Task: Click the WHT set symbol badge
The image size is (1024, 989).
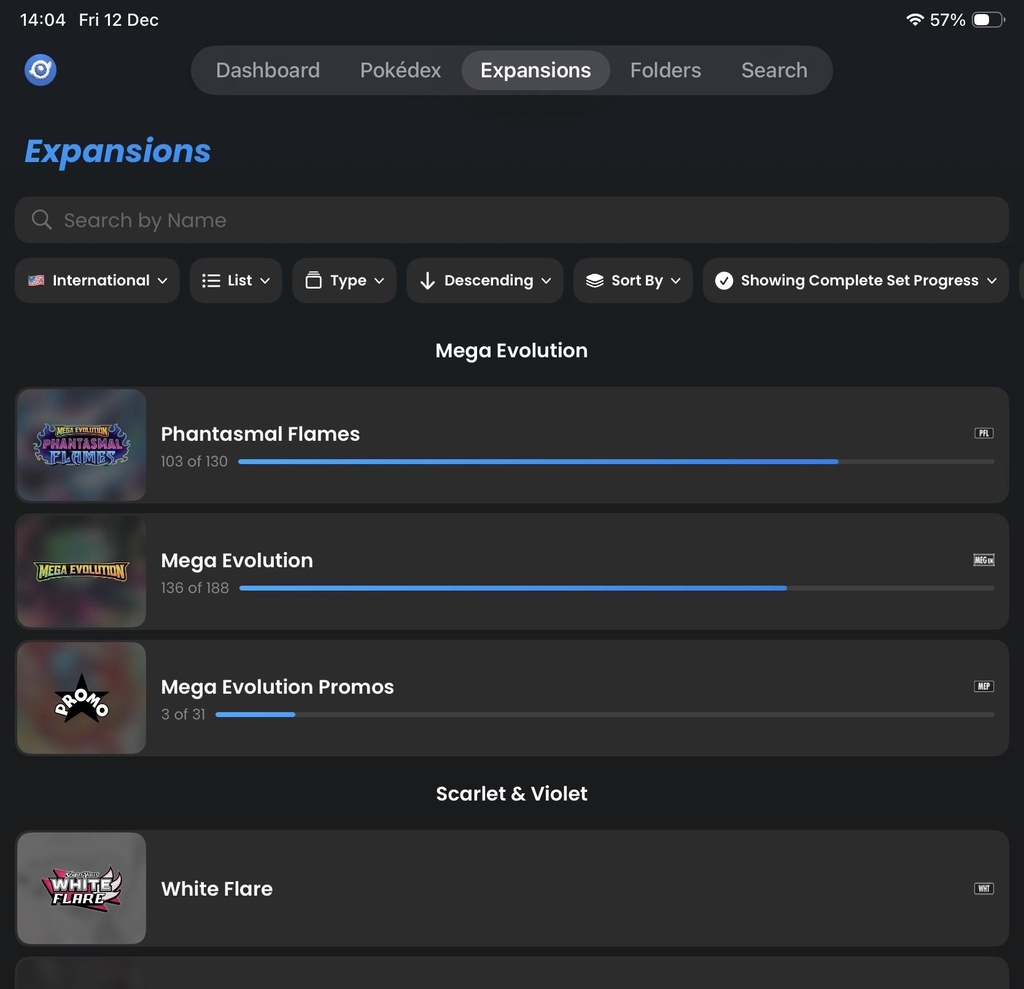Action: (984, 889)
